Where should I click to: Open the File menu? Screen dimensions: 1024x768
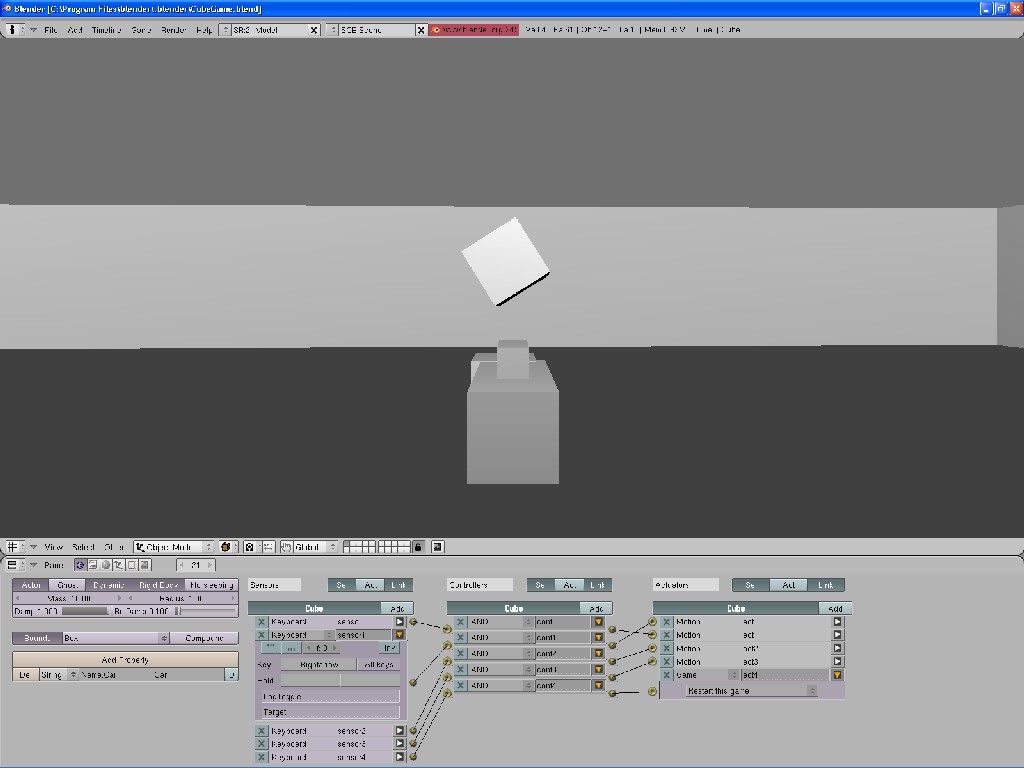(x=50, y=30)
